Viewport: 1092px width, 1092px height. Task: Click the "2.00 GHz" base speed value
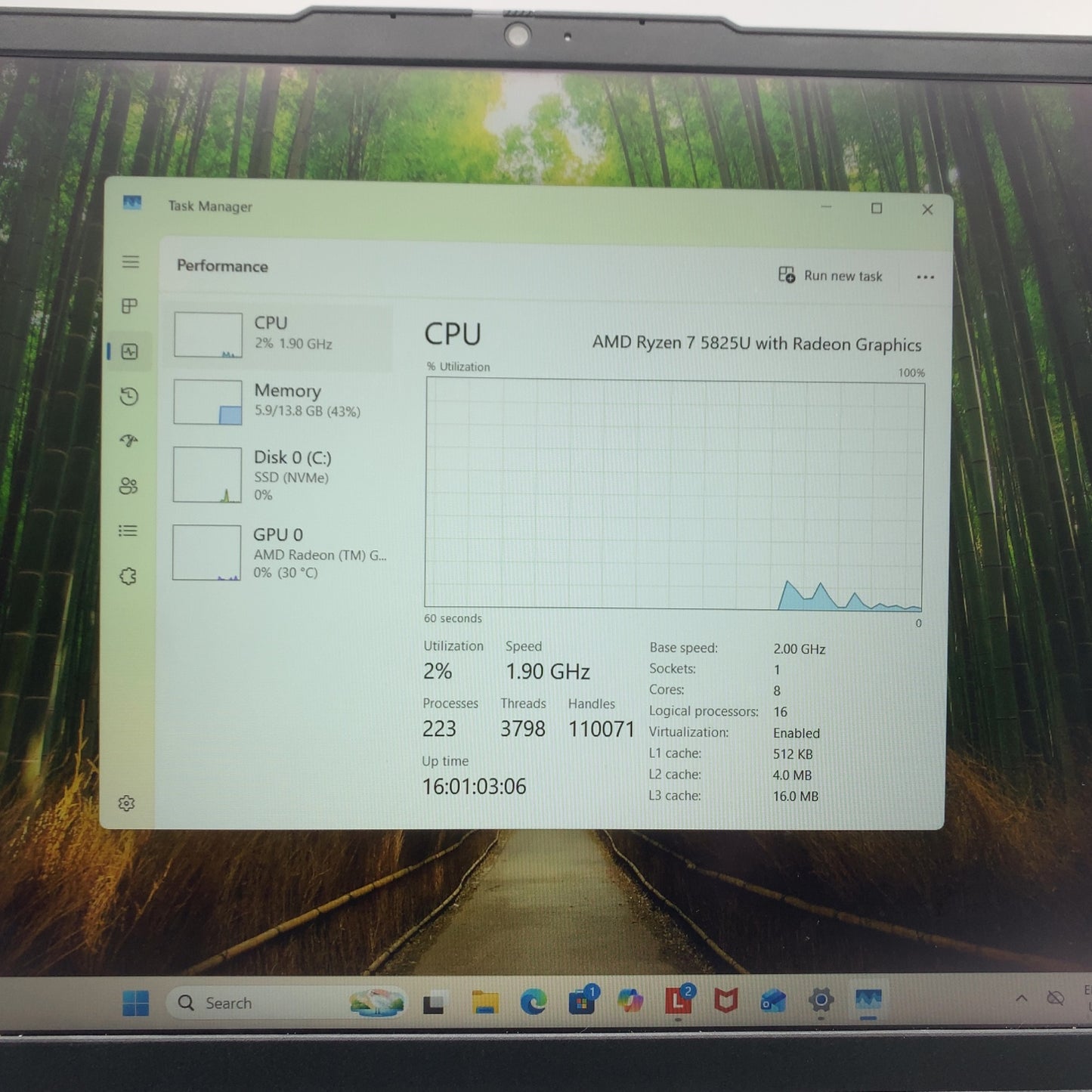point(800,649)
